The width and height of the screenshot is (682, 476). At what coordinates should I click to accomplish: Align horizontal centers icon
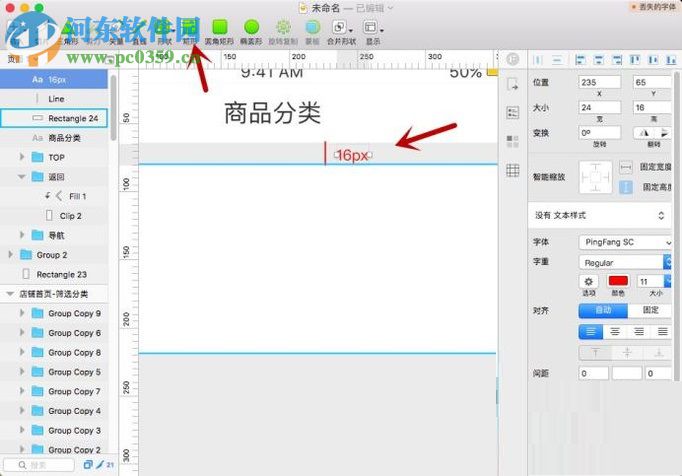[x=598, y=60]
